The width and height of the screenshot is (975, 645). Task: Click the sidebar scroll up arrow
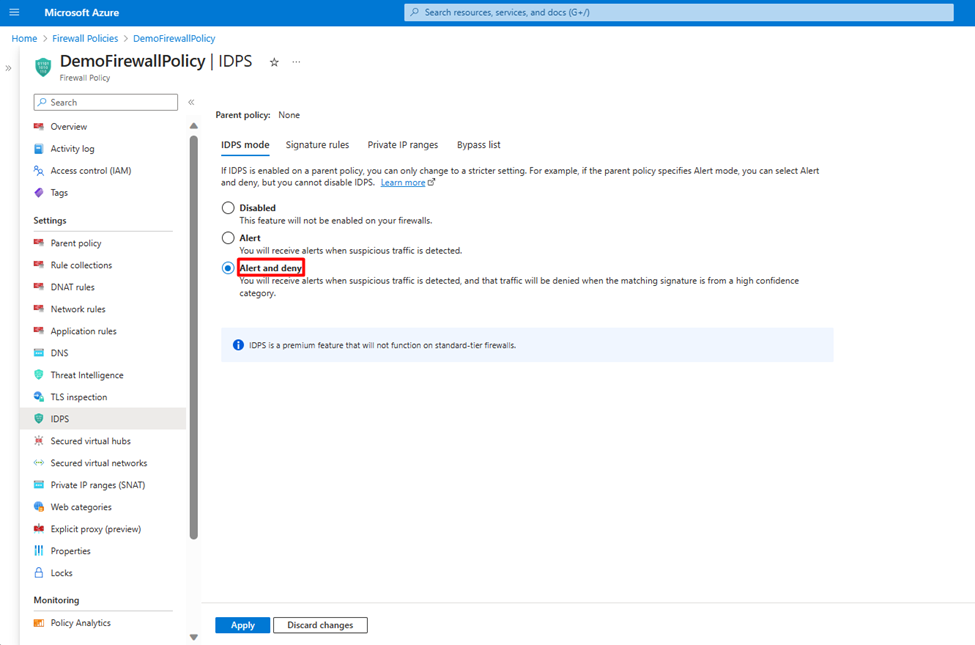(194, 126)
